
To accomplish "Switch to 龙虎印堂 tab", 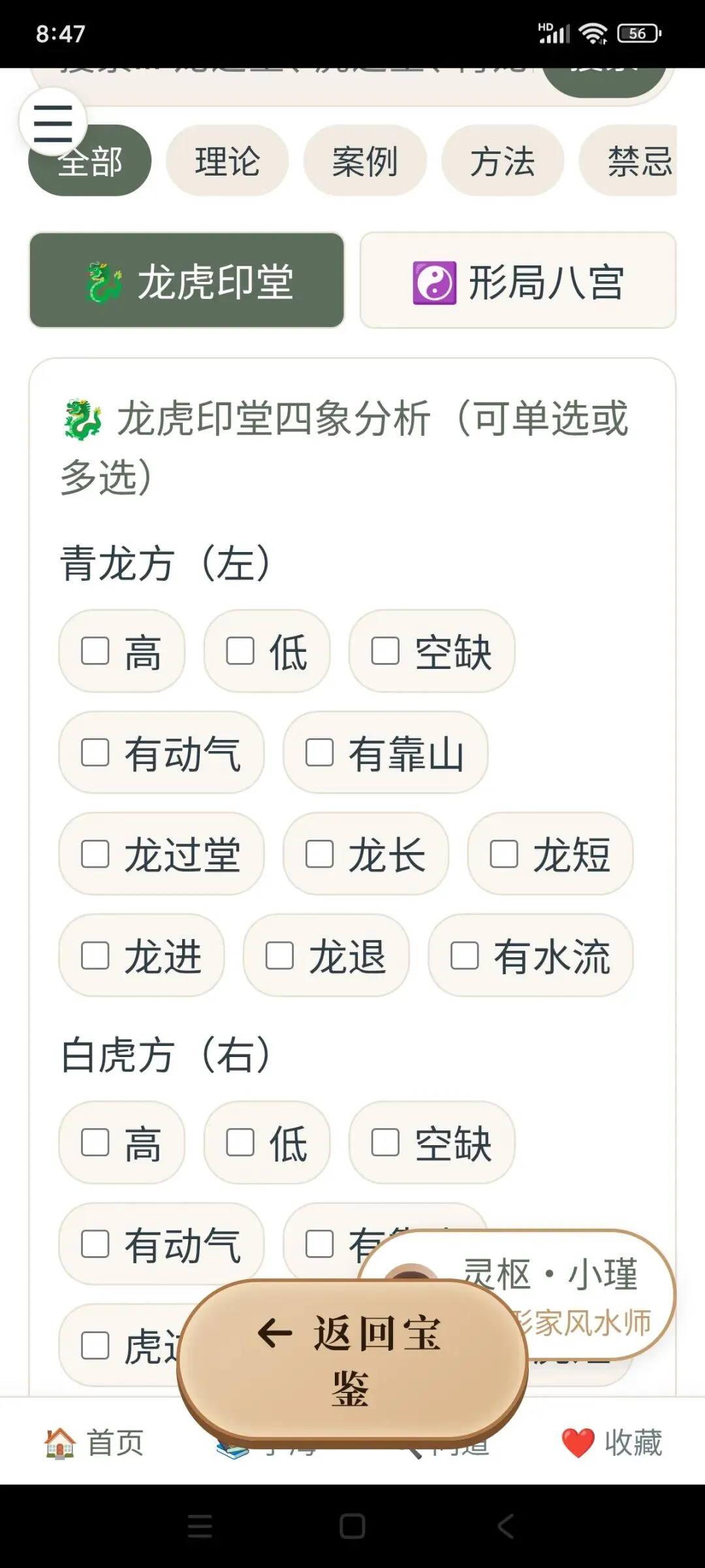I will point(187,281).
